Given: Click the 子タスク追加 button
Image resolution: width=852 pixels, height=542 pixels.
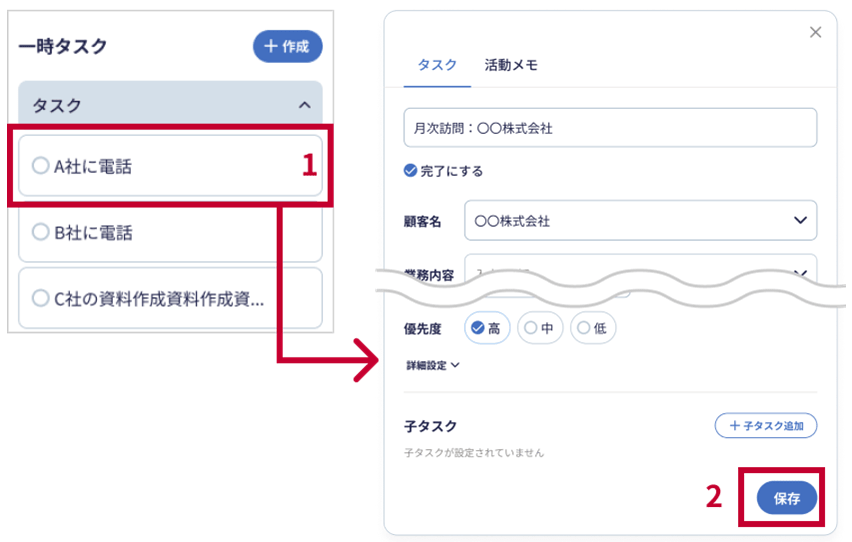Looking at the screenshot, I should coord(765,426).
